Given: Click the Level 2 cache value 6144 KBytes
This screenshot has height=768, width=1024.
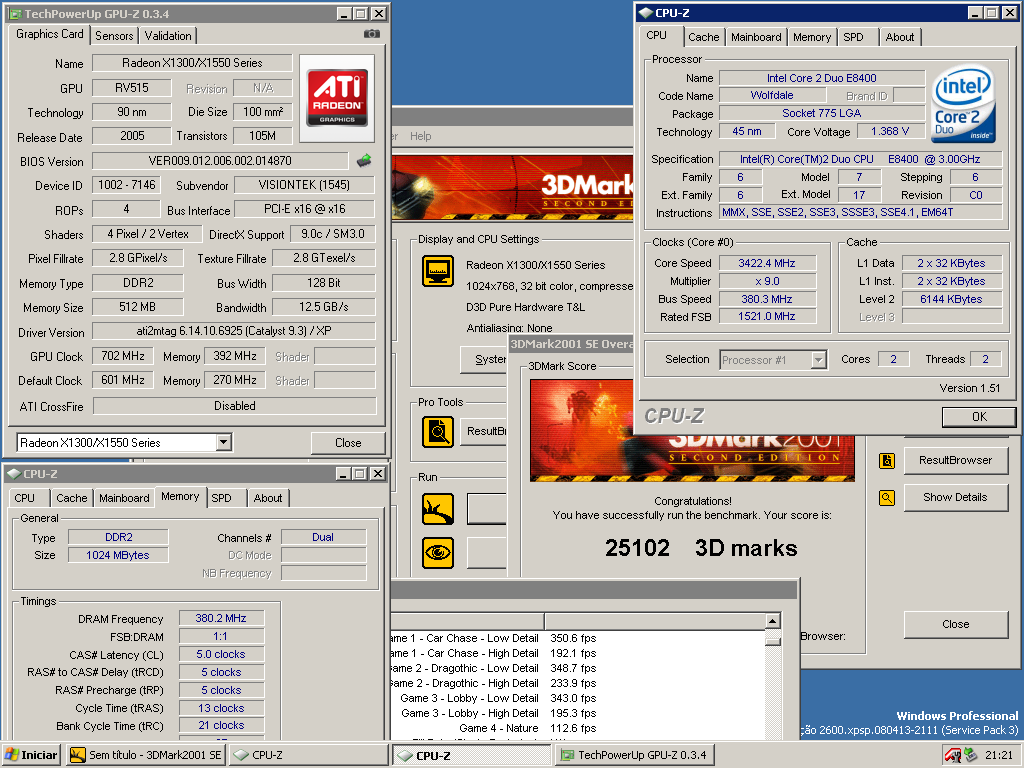Looking at the screenshot, I should [x=951, y=299].
